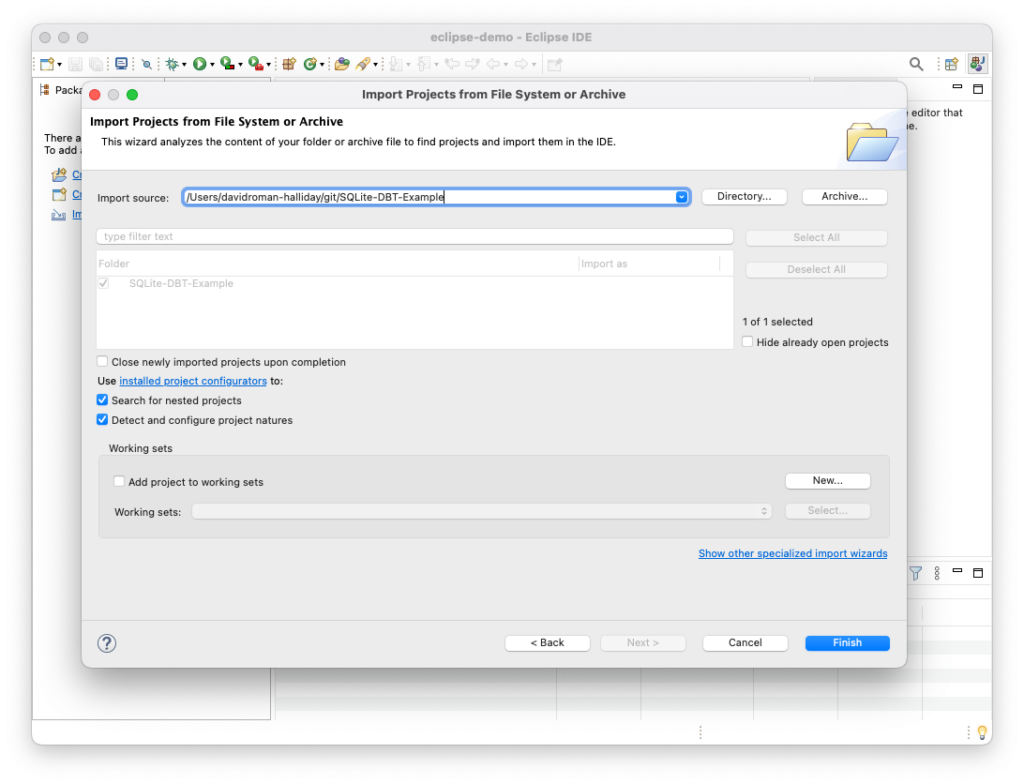
Task: Click the New Java Package icon
Action: pyautogui.click(x=289, y=64)
